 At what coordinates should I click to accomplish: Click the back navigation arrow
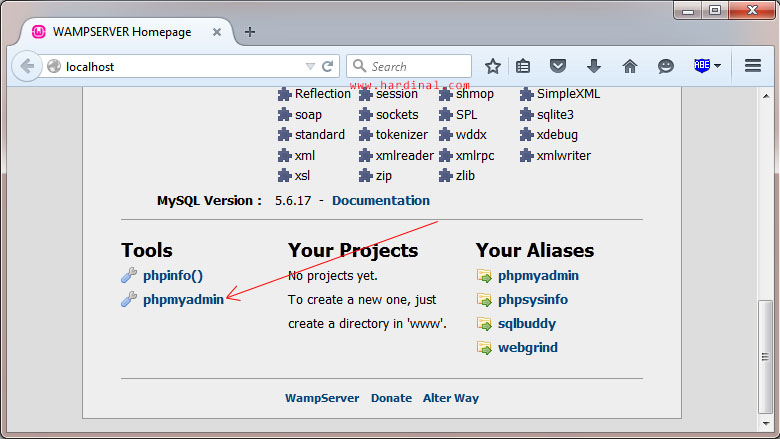pyautogui.click(x=27, y=66)
